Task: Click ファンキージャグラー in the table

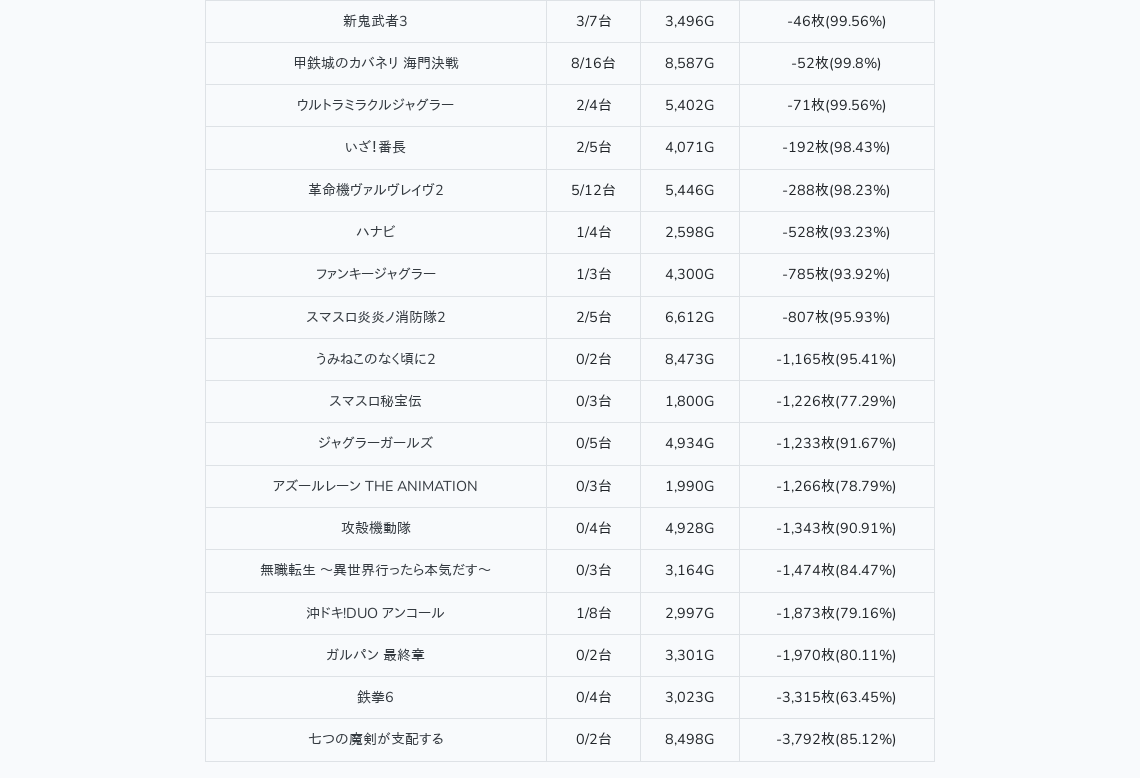Action: click(375, 274)
